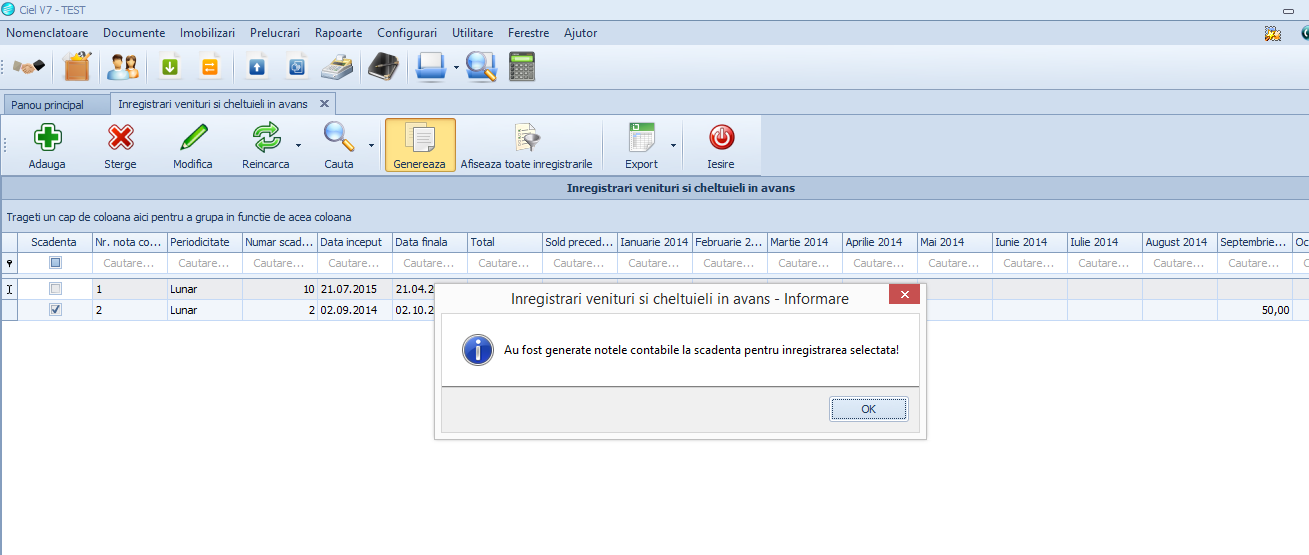Viewport: 1309px width, 555px height.
Task: Expand the Export dropdown arrow
Action: tap(672, 145)
